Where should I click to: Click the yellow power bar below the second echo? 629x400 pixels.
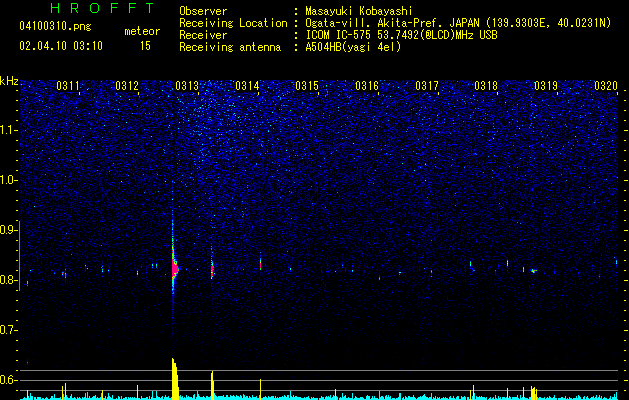[212, 386]
